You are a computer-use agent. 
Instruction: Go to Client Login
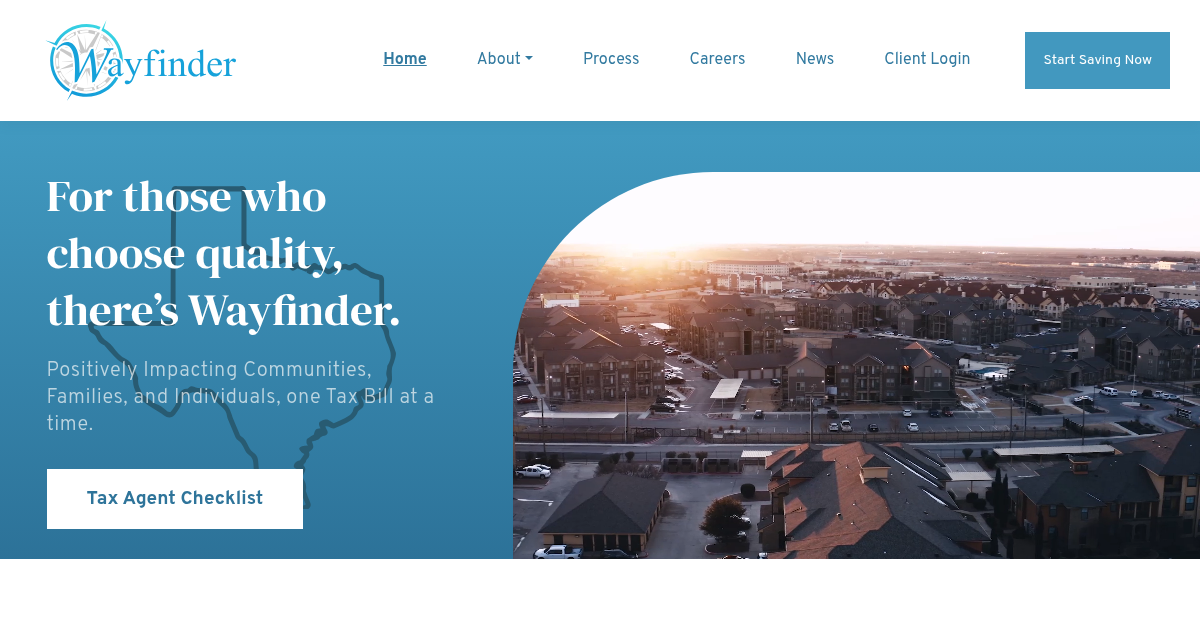coord(927,59)
